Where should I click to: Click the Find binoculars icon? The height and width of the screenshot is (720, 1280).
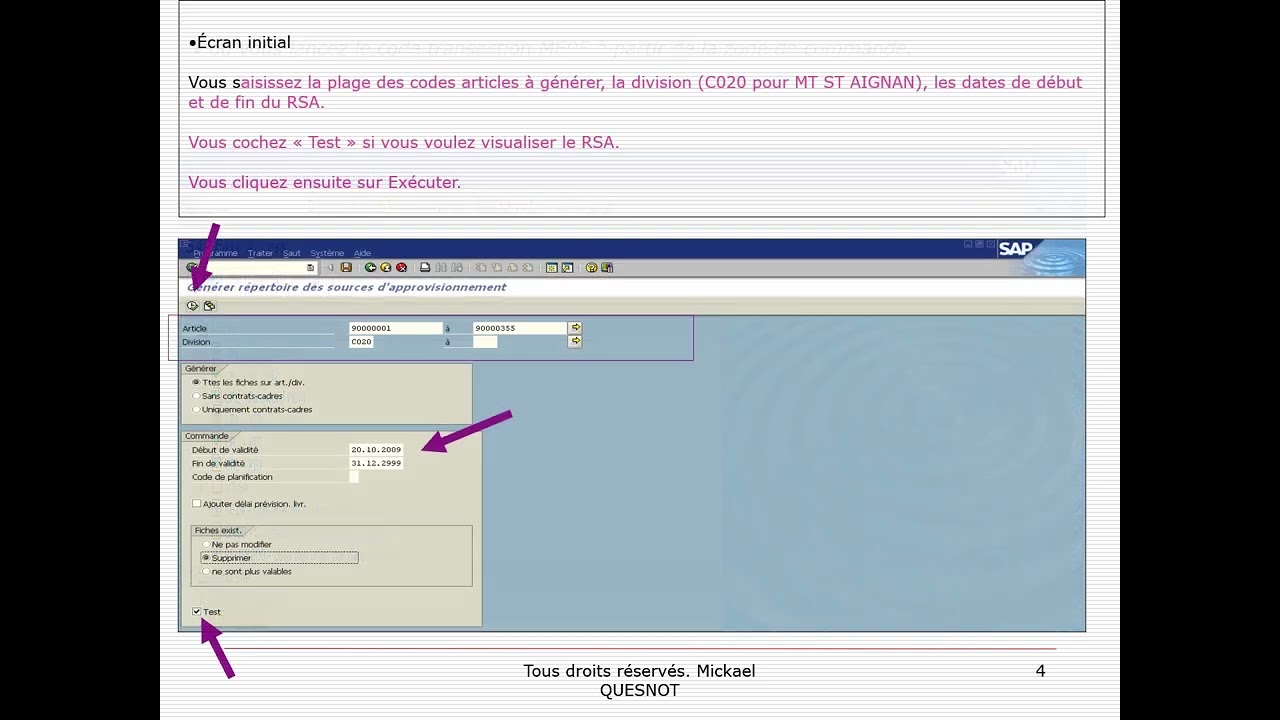[441, 267]
